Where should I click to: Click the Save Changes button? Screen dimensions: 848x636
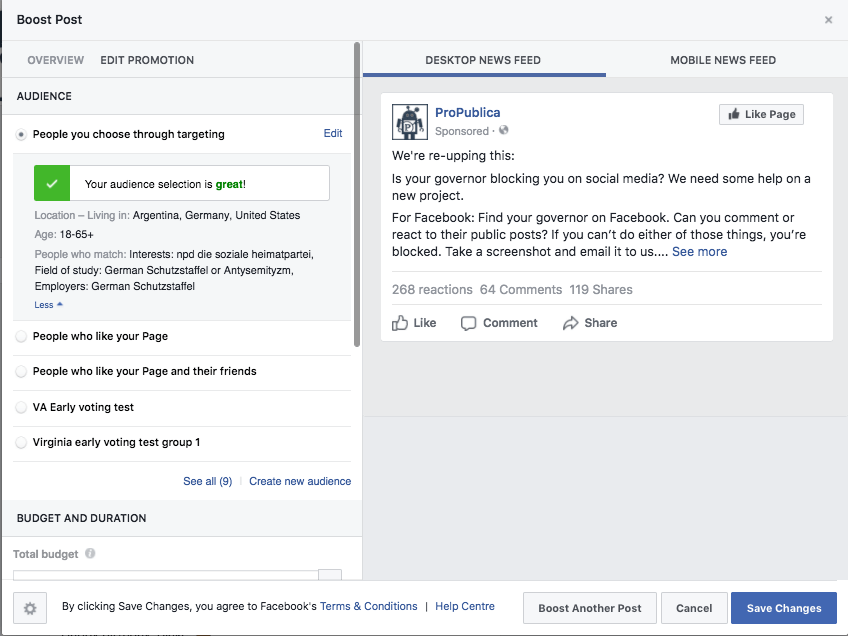(783, 608)
